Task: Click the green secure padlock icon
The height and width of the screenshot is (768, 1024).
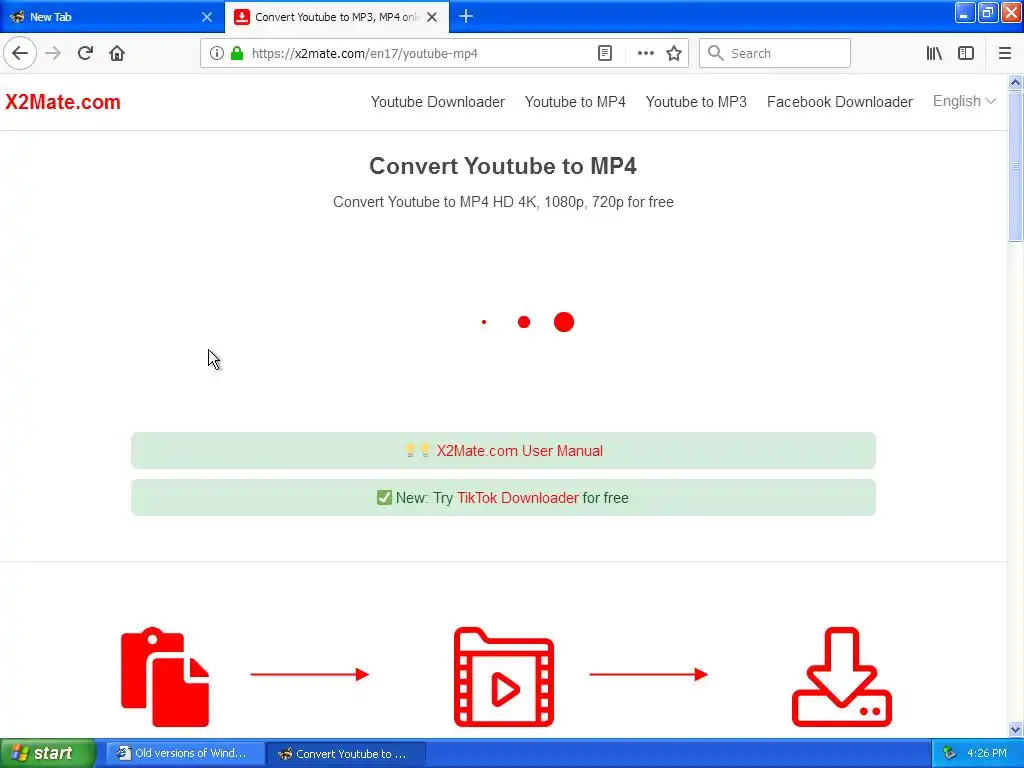Action: coord(237,54)
